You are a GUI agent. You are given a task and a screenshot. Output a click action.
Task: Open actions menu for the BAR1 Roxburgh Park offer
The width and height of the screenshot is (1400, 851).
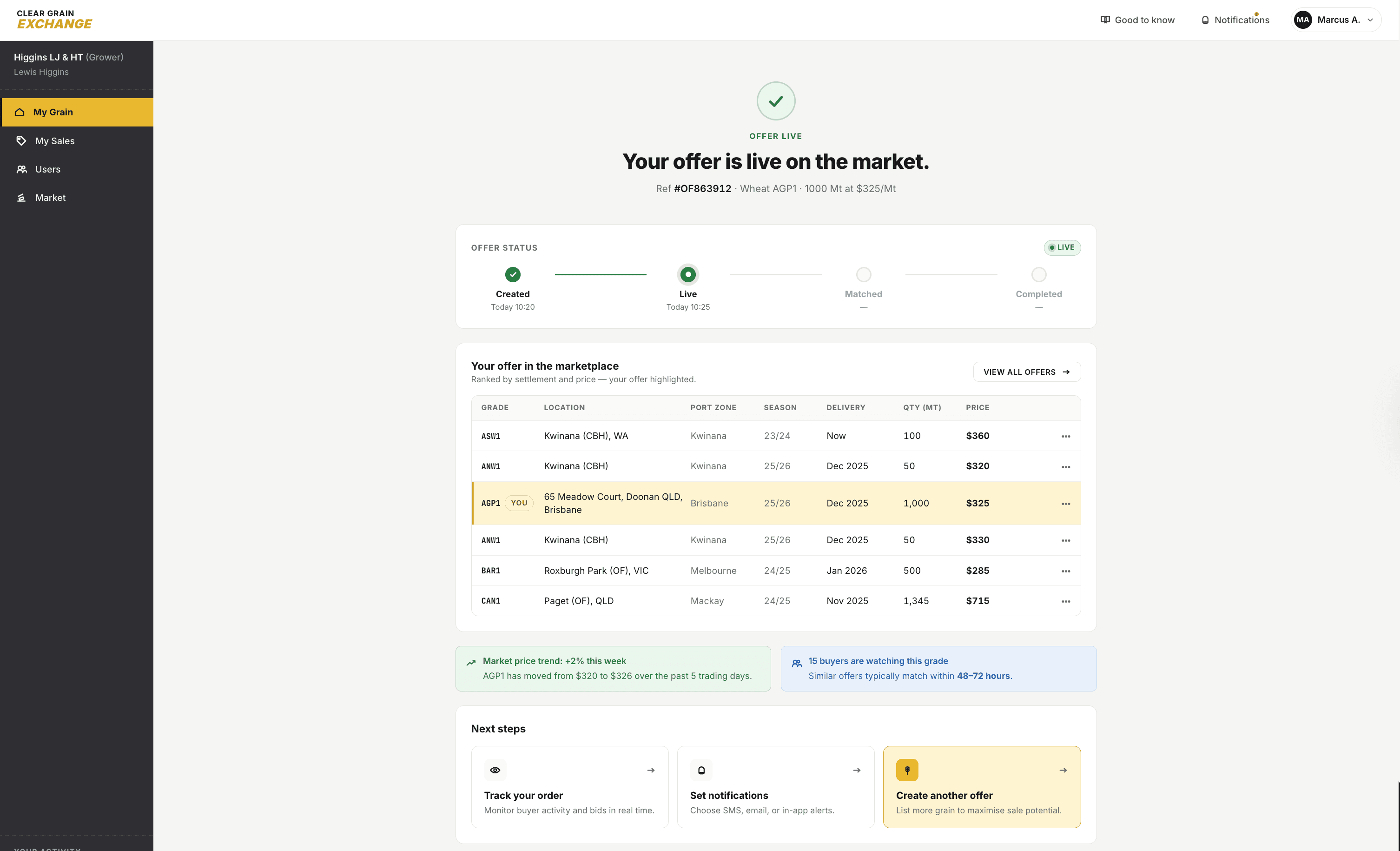point(1065,571)
